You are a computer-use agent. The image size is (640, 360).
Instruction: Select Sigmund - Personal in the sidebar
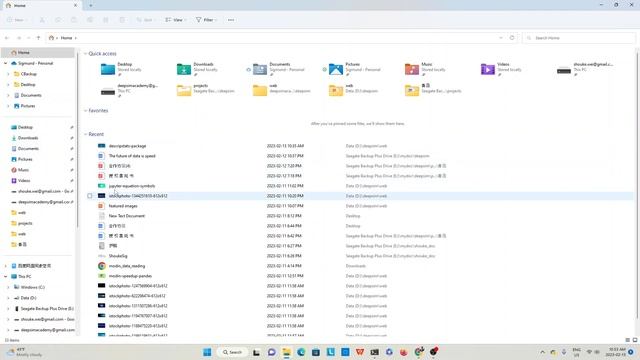point(35,63)
